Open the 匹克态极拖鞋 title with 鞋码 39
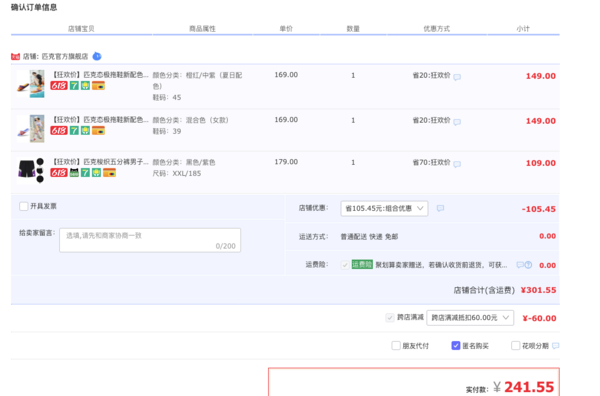This screenshot has width=600, height=396. pos(99,120)
